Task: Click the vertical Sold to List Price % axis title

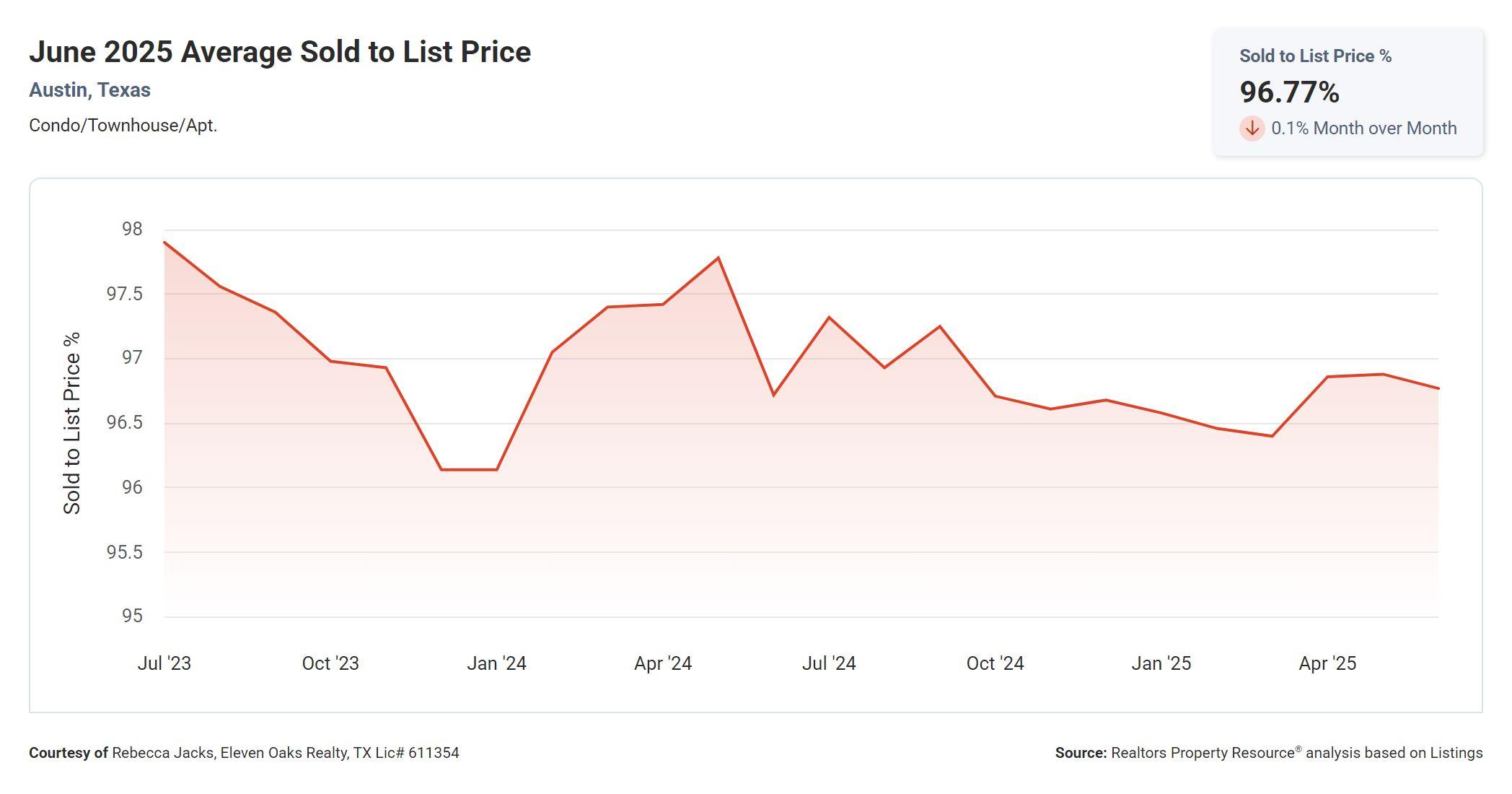Action: [x=72, y=423]
